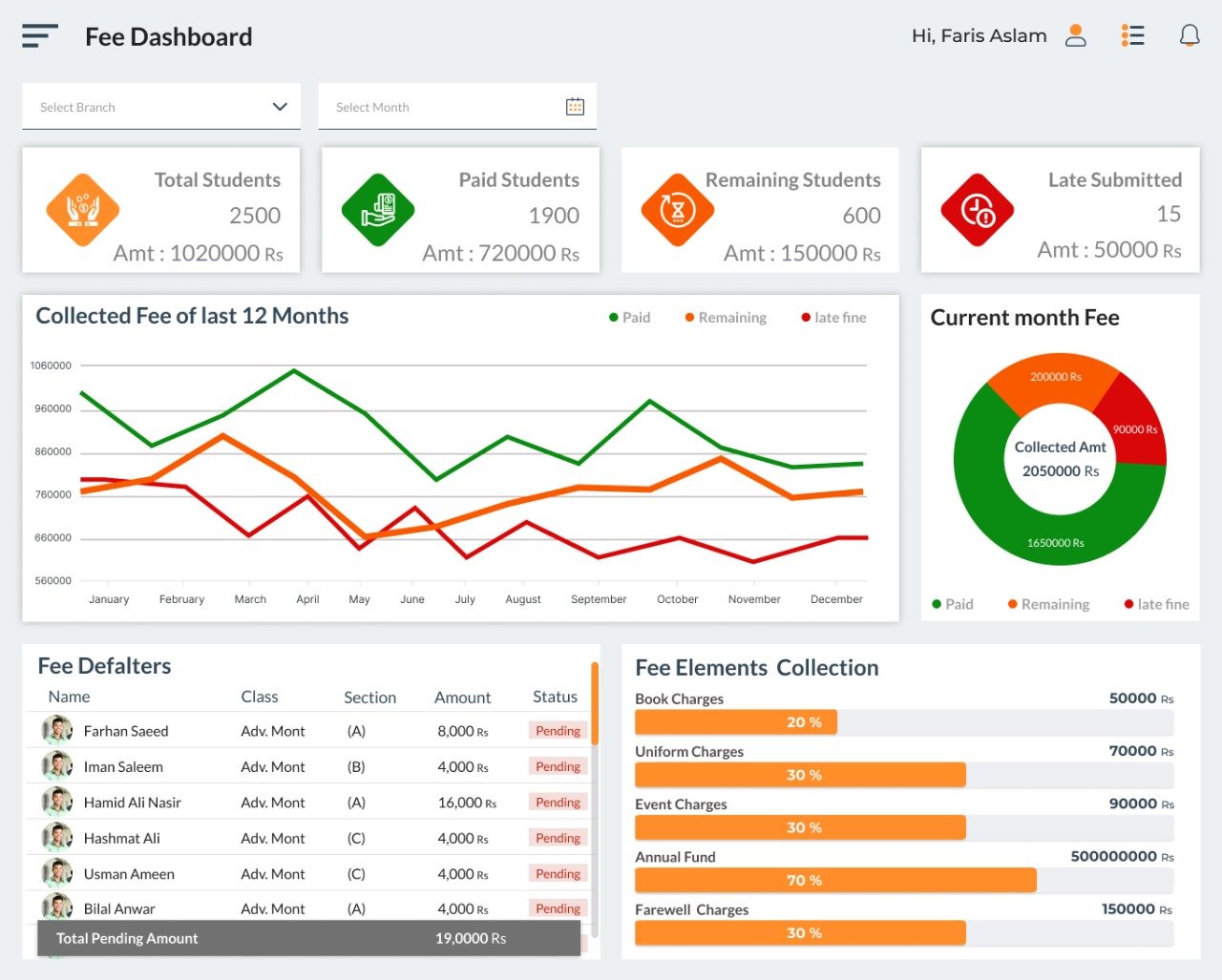
Task: Open Hamid Ali Nasir's avatar
Action: pyautogui.click(x=57, y=803)
